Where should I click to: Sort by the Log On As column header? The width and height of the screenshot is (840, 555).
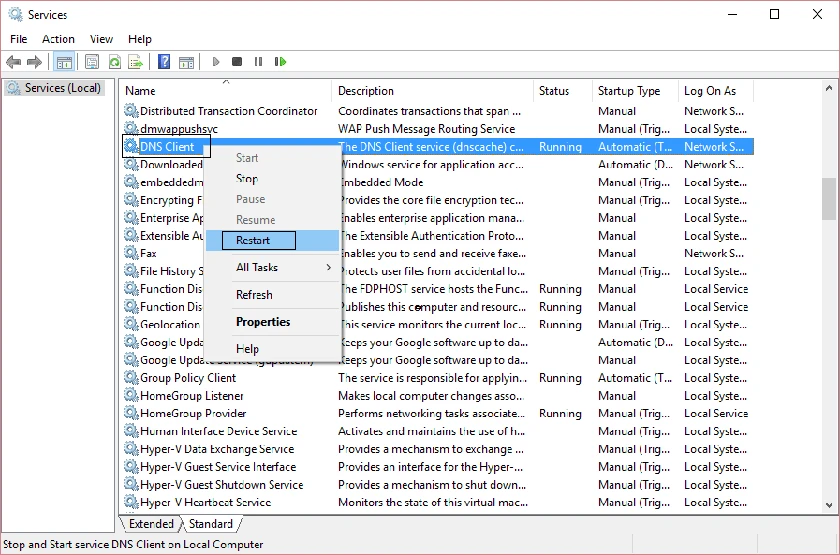click(x=716, y=91)
